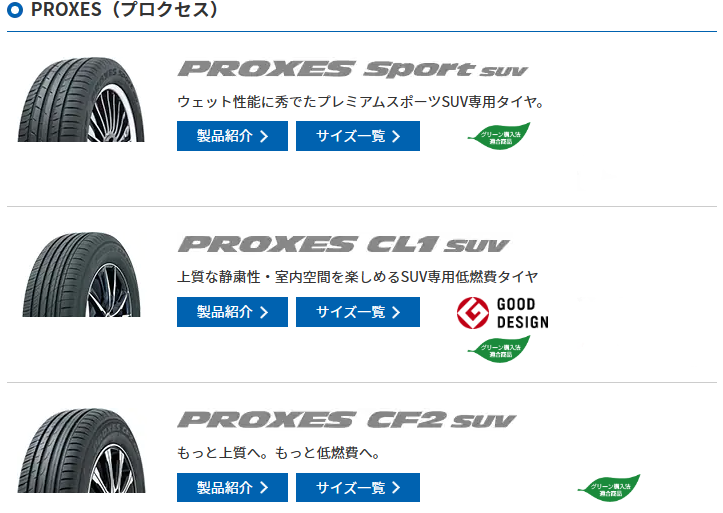Image resolution: width=723 pixels, height=513 pixels.
Task: Click green leaf badge for PROXES Sport SUV
Action: [x=499, y=137]
